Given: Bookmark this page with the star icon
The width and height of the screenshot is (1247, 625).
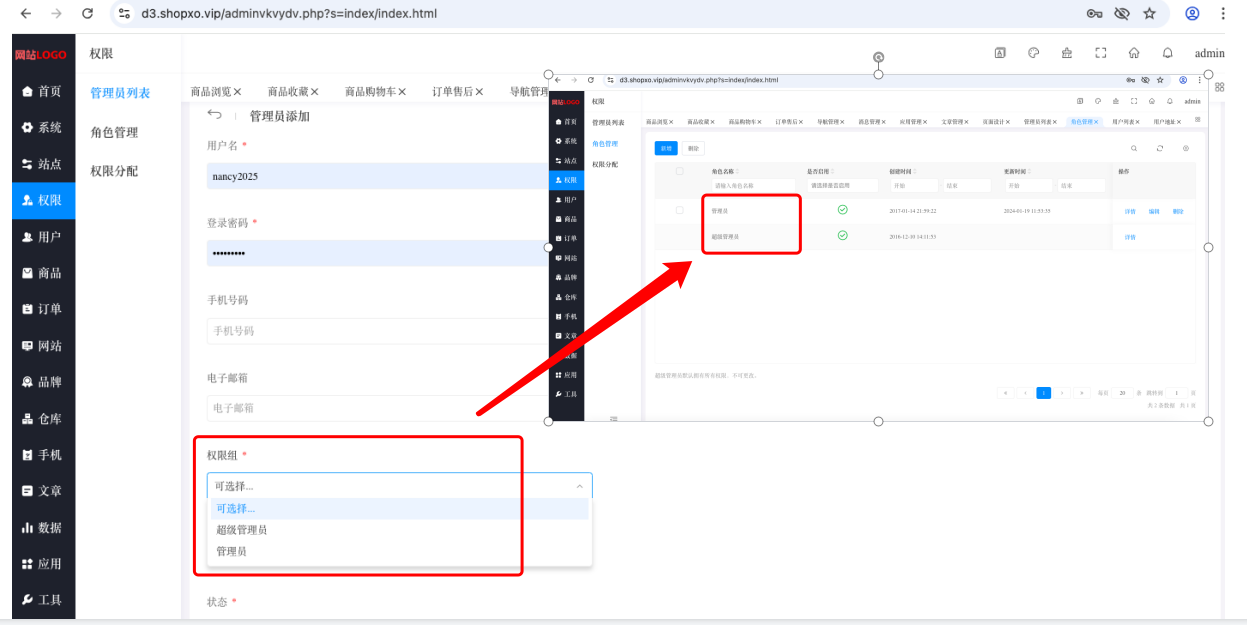Looking at the screenshot, I should (x=1150, y=14).
